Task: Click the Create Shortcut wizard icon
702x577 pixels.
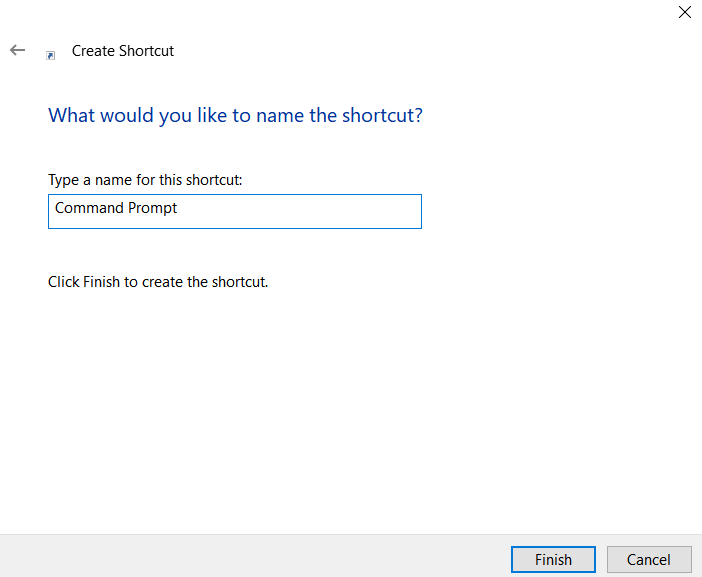Action: (51, 55)
